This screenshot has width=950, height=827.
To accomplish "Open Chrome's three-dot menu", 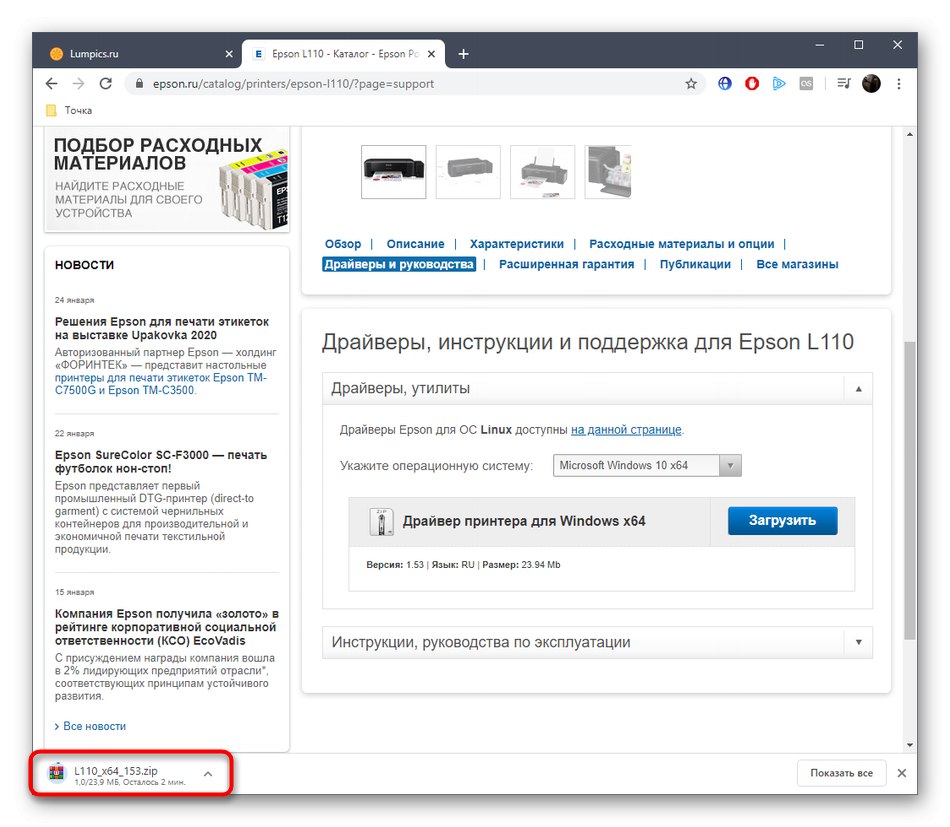I will 897,83.
